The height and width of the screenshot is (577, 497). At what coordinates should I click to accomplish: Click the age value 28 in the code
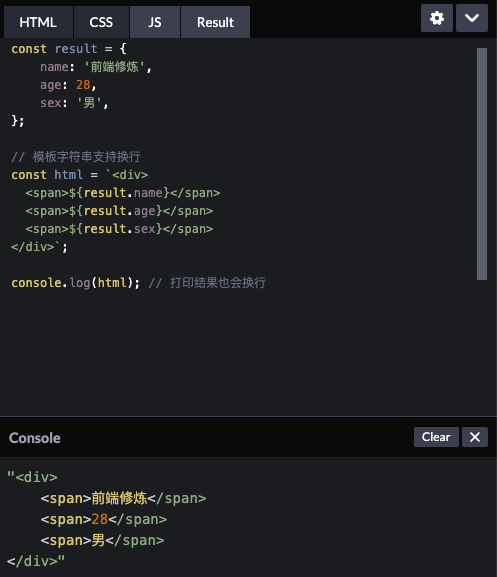click(x=83, y=85)
